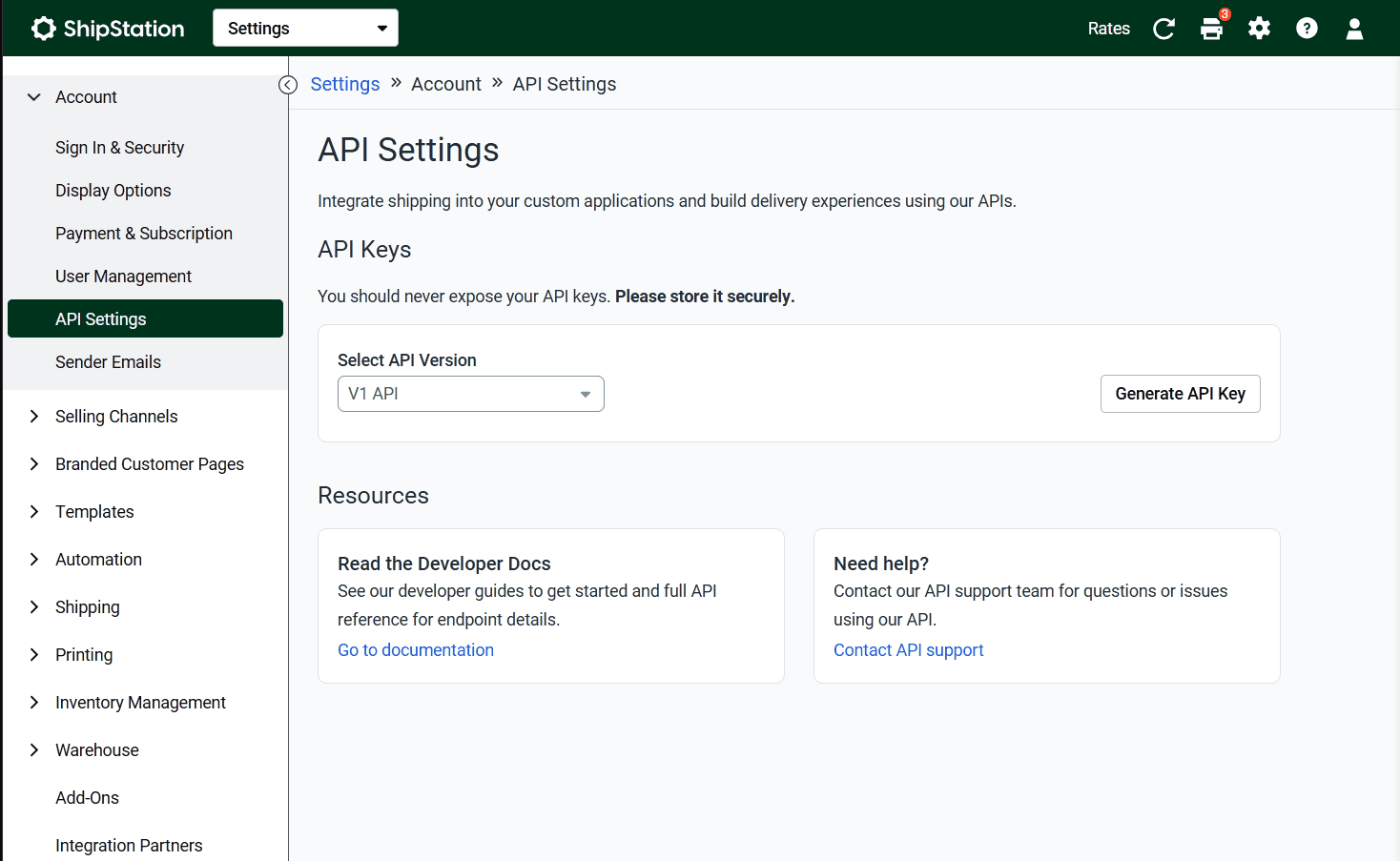
Task: Expand the Inventory Management section
Action: tap(34, 703)
